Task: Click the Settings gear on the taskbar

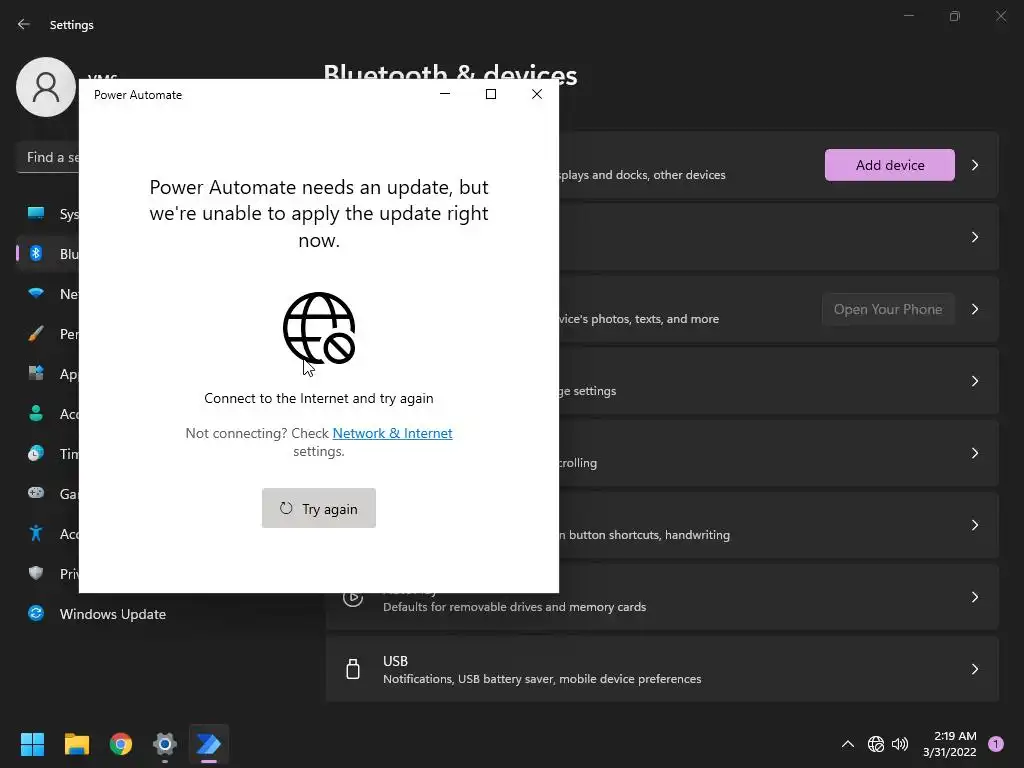Action: click(x=165, y=744)
